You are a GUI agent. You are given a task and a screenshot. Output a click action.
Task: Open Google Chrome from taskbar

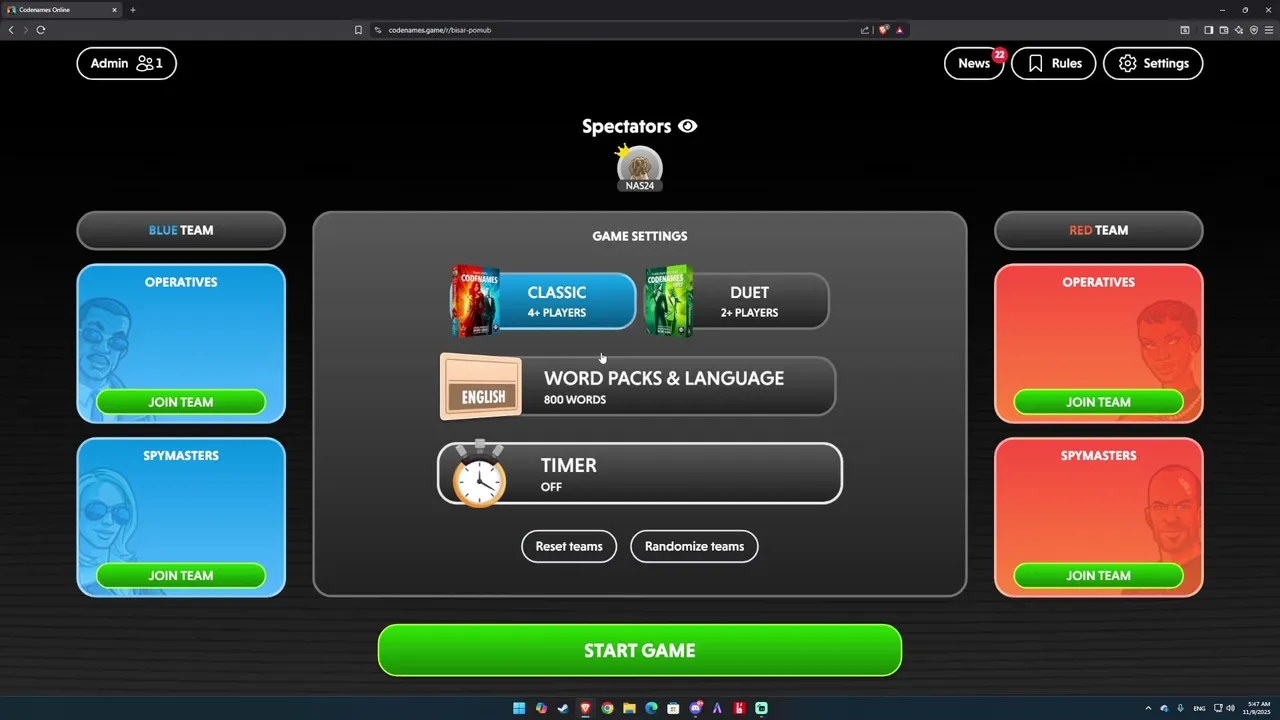coord(607,708)
